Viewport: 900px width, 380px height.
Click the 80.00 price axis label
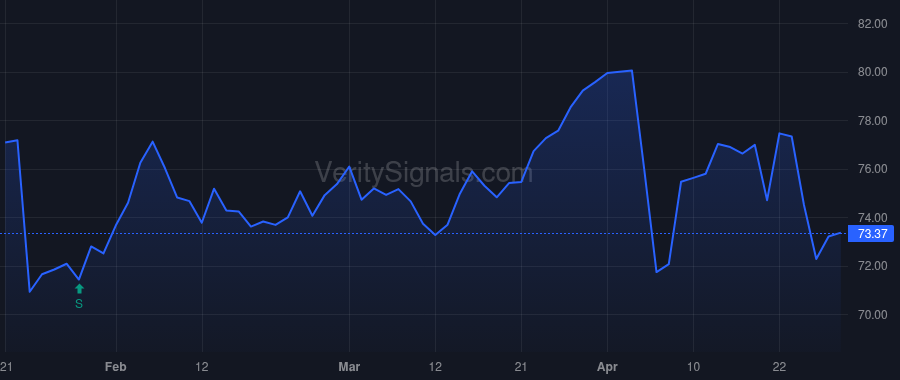coord(872,72)
